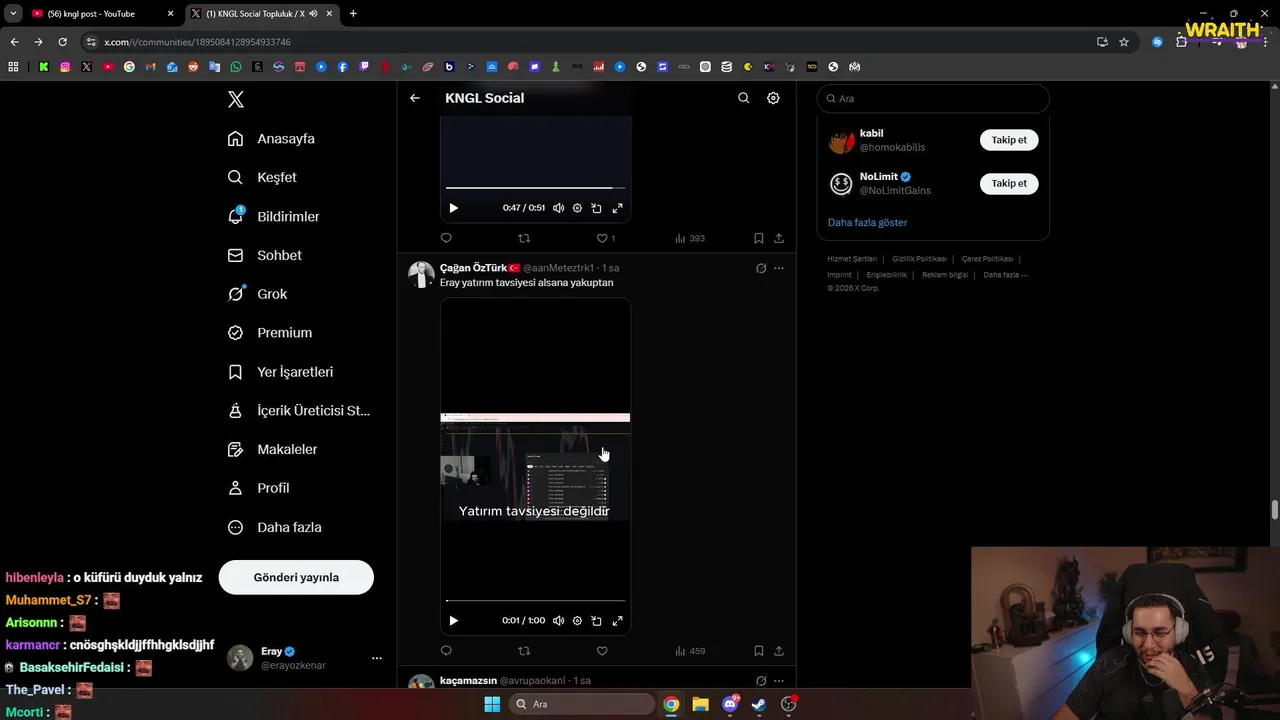Open Grok in sidebar

(x=257, y=294)
